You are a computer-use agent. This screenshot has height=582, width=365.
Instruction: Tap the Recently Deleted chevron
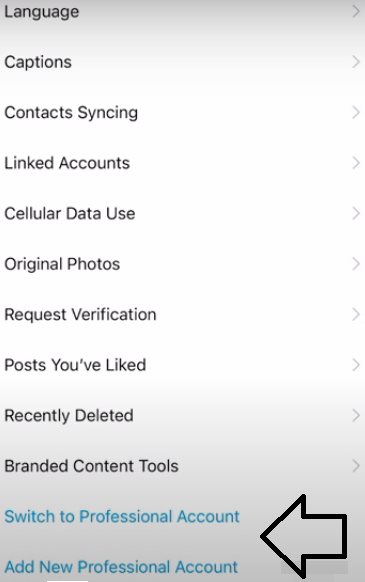click(356, 415)
